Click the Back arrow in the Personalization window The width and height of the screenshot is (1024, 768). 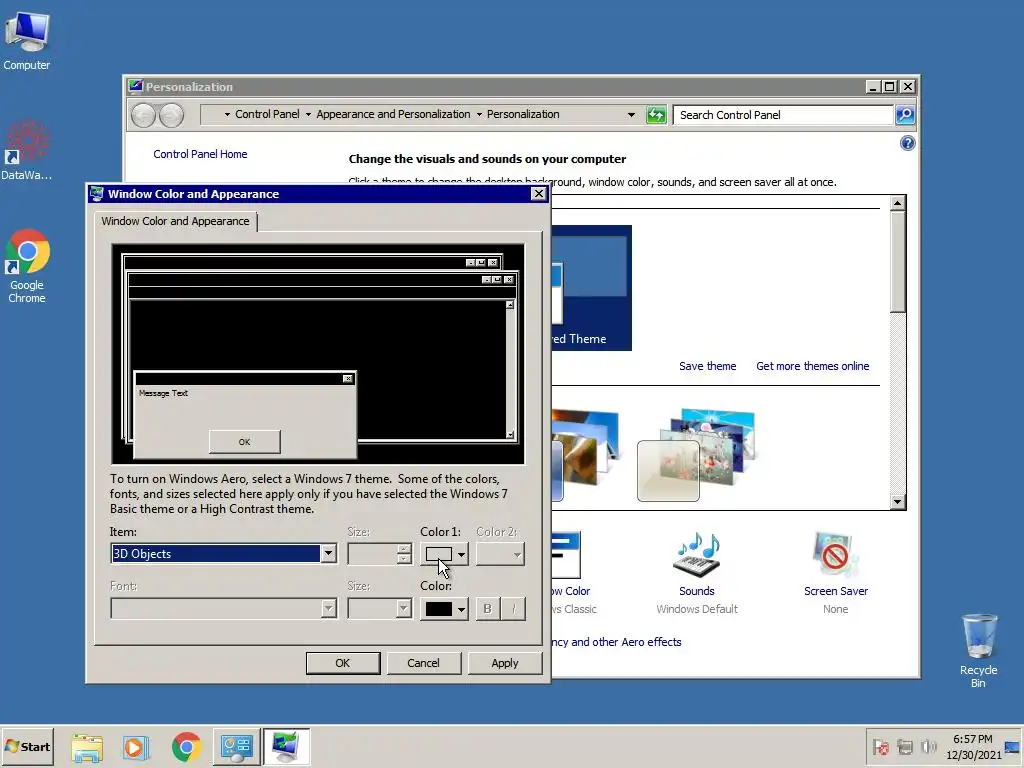pos(143,115)
